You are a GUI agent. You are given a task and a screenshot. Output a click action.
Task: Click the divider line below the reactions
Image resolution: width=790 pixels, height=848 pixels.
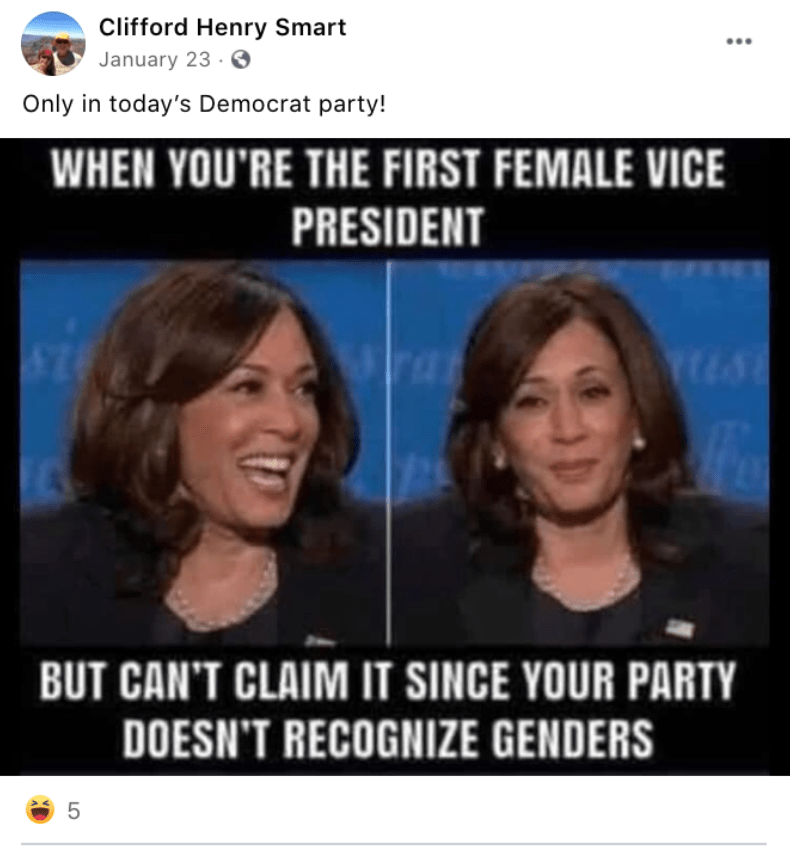[394, 844]
